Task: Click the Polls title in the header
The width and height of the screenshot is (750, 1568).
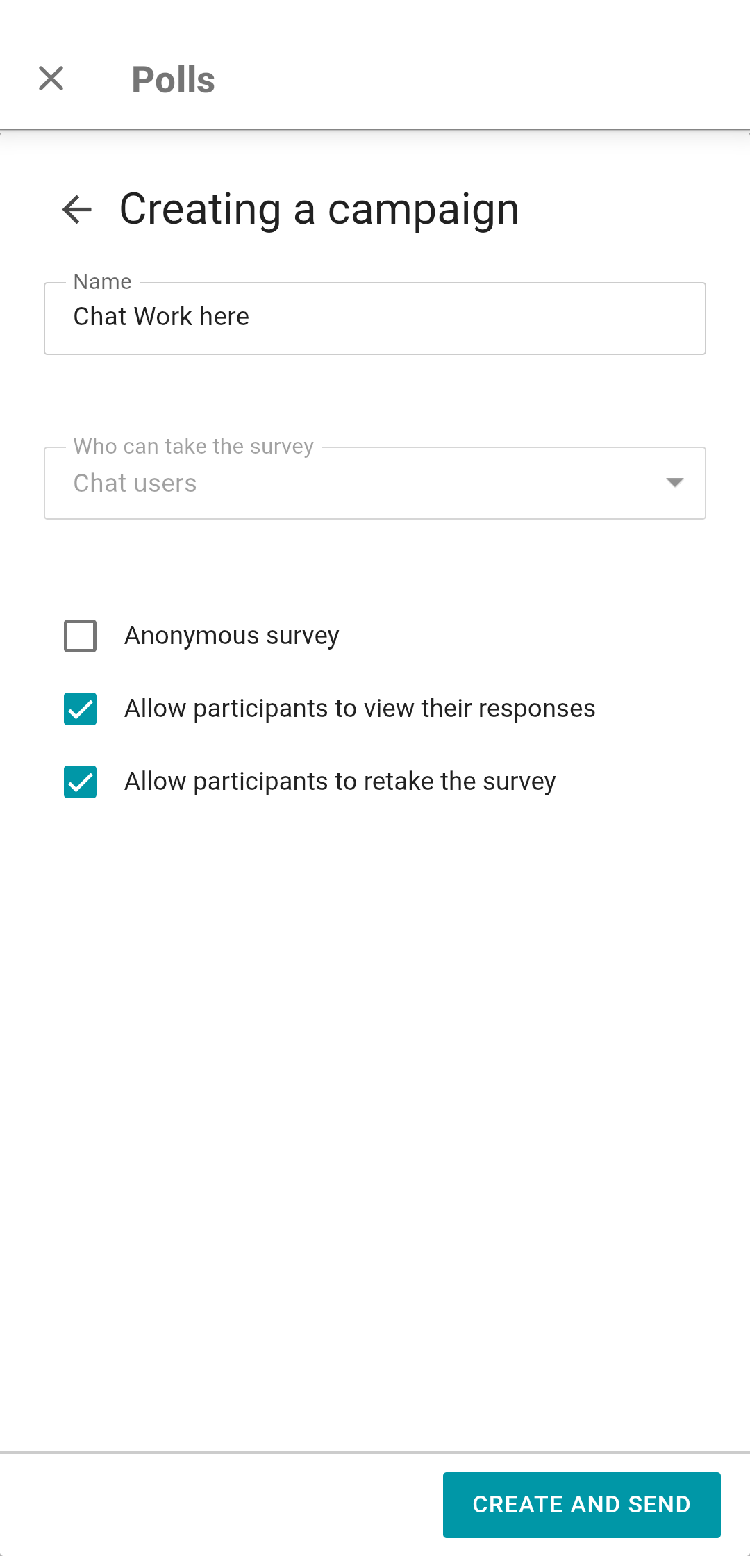Action: (173, 80)
